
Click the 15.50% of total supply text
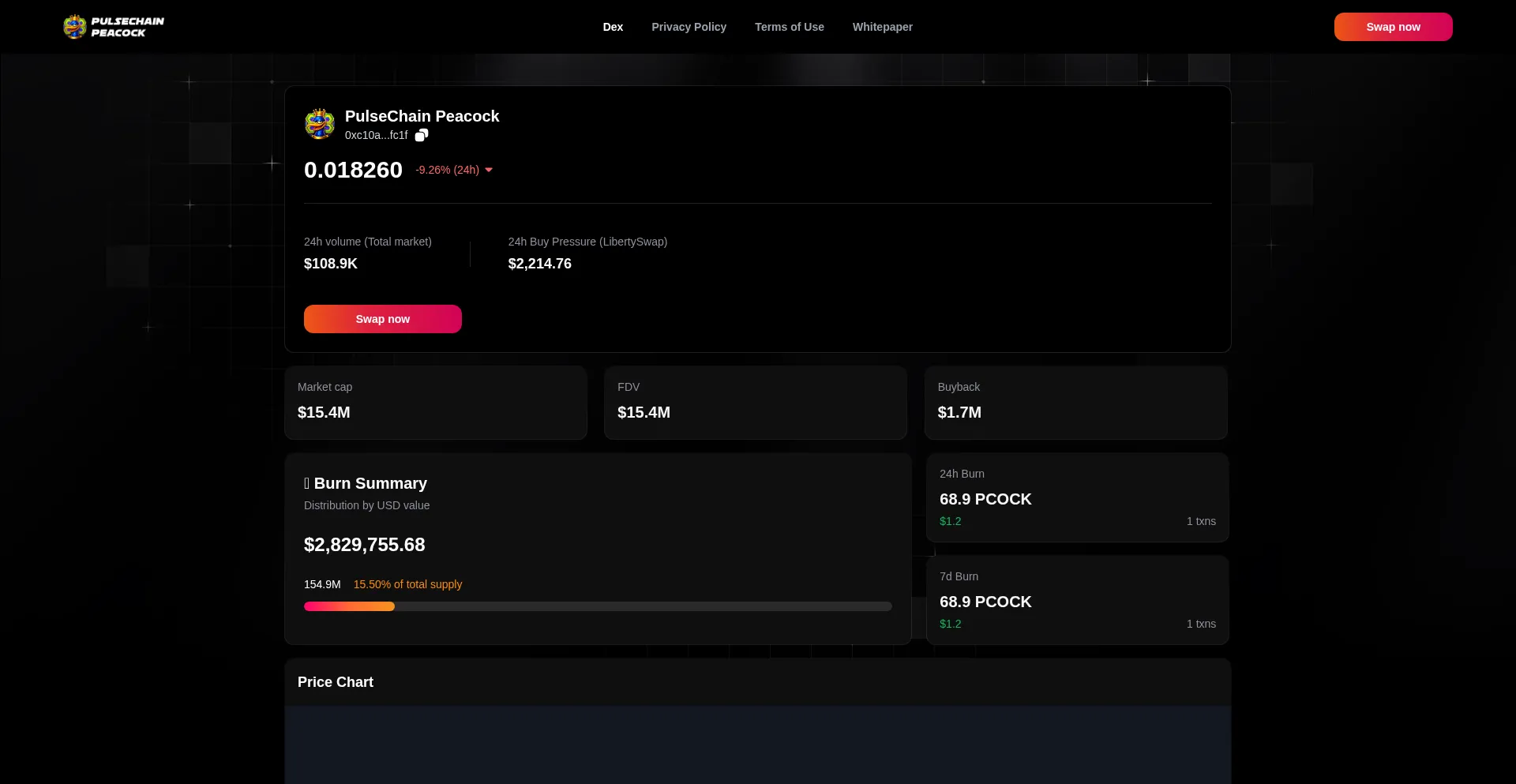click(x=408, y=584)
